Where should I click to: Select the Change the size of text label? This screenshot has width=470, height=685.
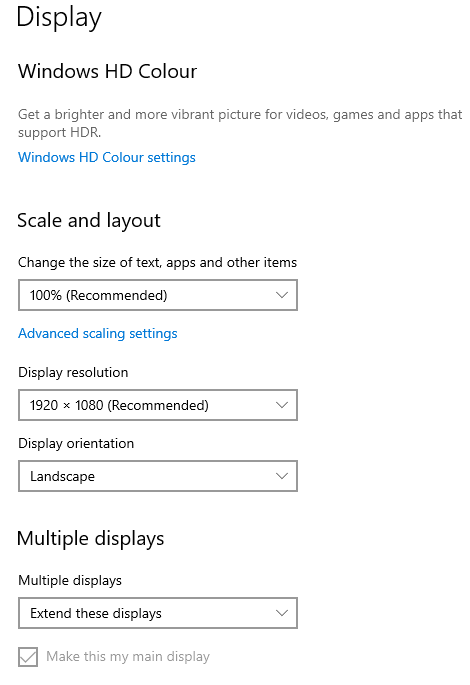(x=157, y=263)
